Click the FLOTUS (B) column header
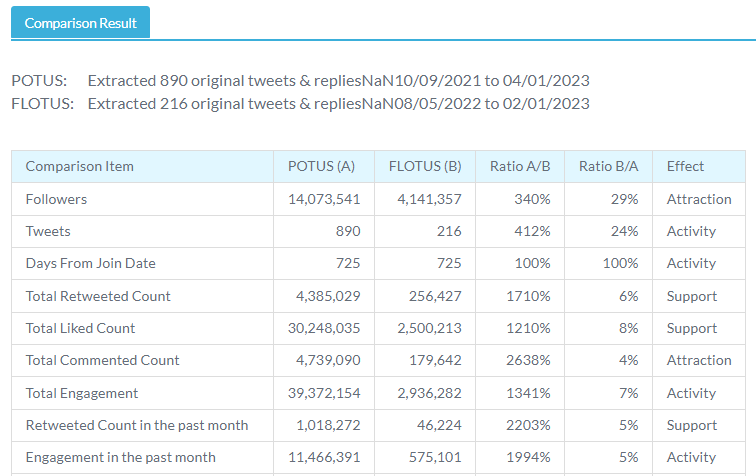 (x=425, y=166)
